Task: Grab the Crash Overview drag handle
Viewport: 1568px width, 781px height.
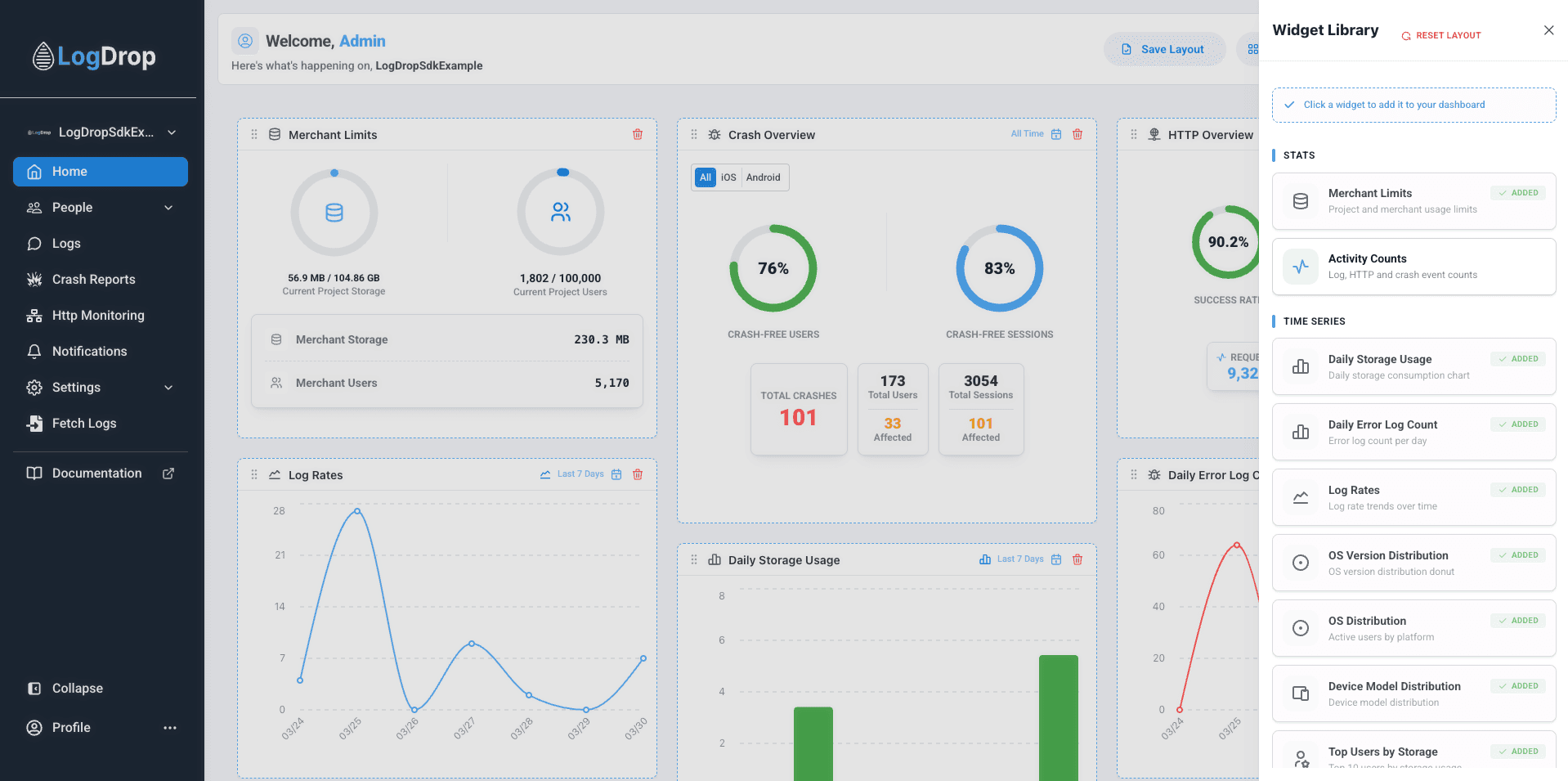Action: coord(694,135)
